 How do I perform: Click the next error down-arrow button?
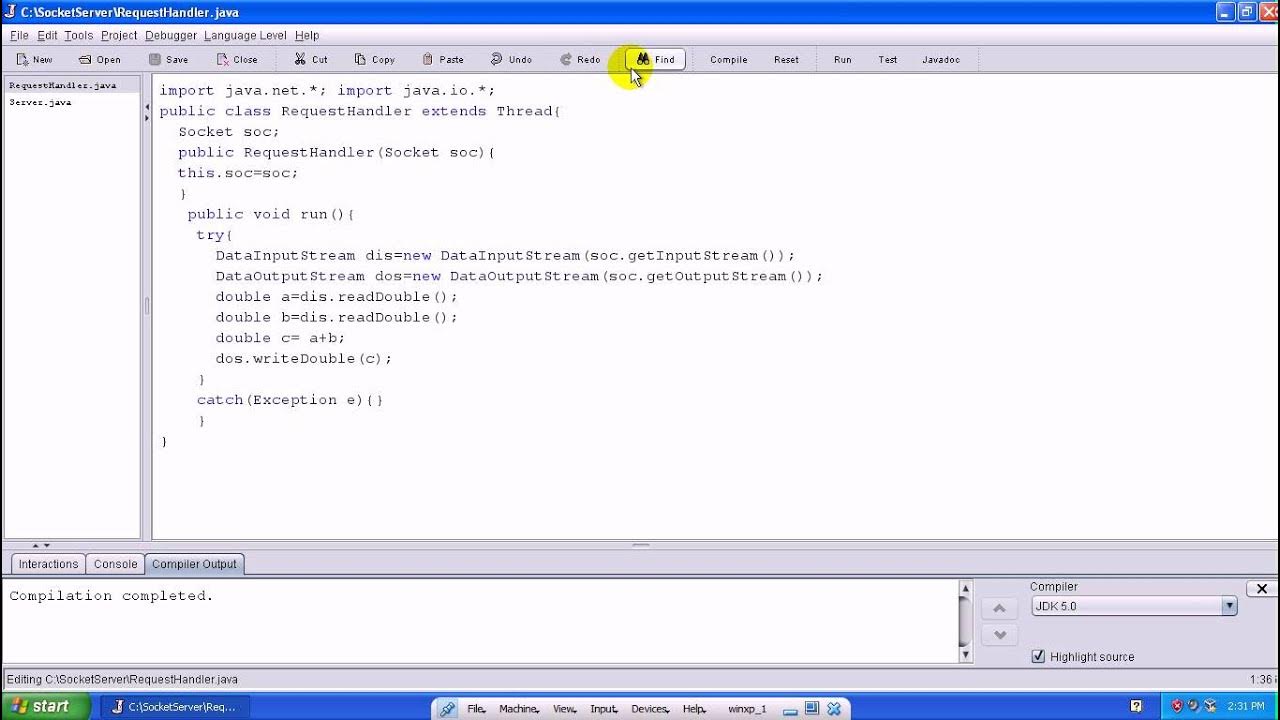[999, 635]
